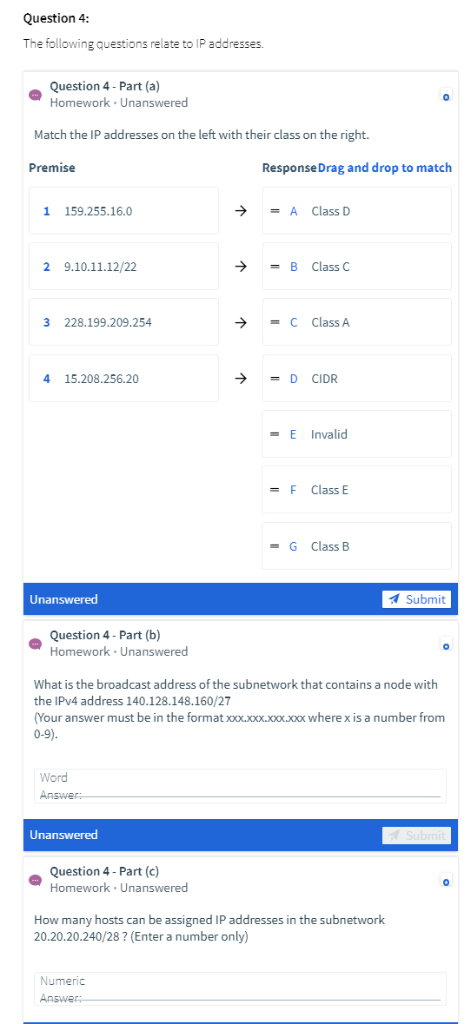Grab the drag handle of Invalid response
This screenshot has height=1024, width=471.
[x=276, y=434]
